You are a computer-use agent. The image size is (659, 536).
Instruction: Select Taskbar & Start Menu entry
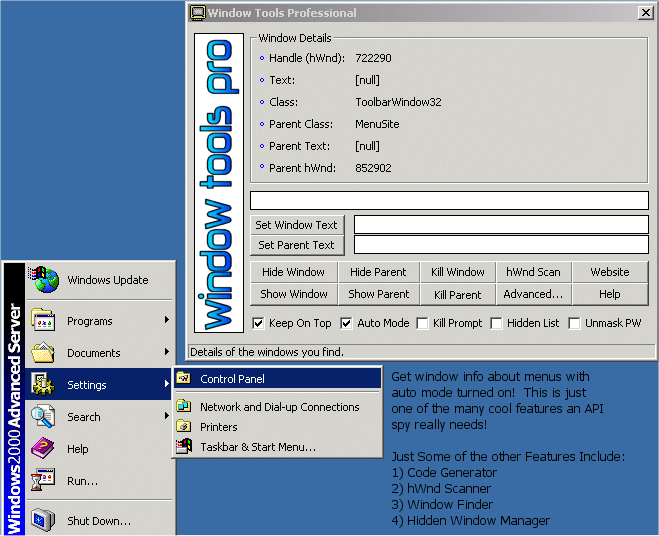pyautogui.click(x=257, y=447)
